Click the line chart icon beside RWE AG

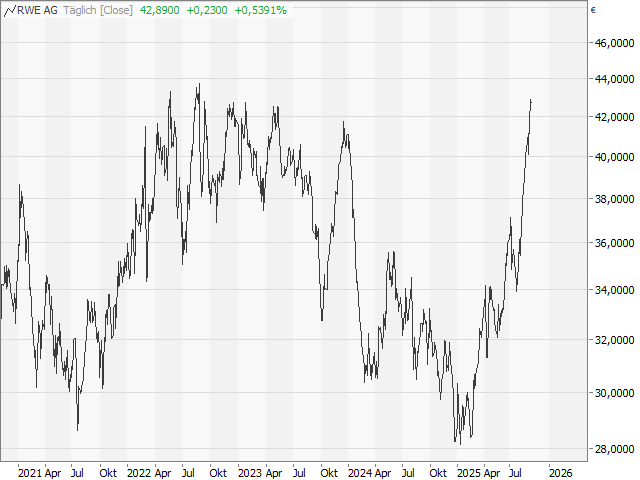10,11
